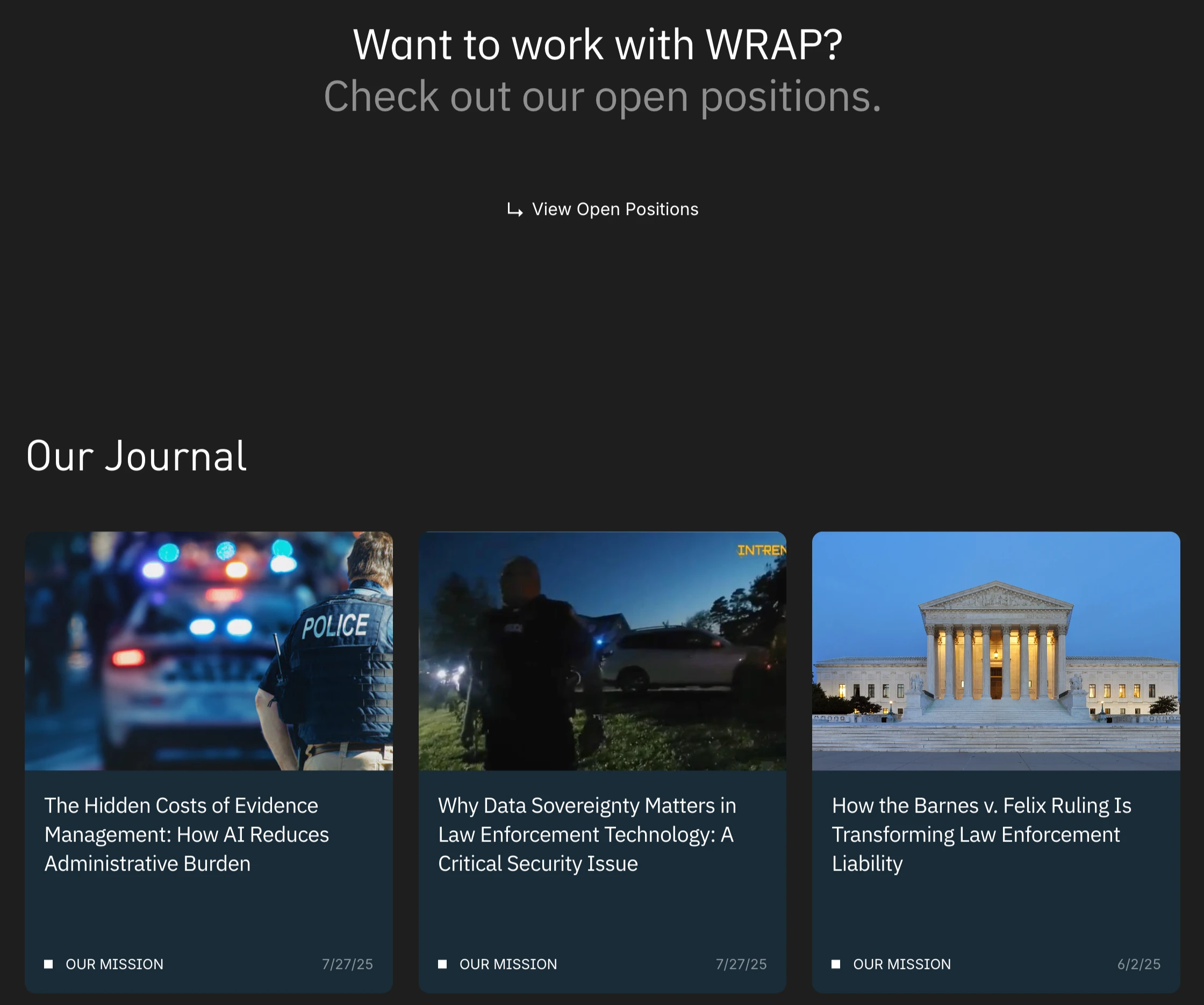
Task: Open Why Data Sovereignty Matters article title
Action: 586,834
